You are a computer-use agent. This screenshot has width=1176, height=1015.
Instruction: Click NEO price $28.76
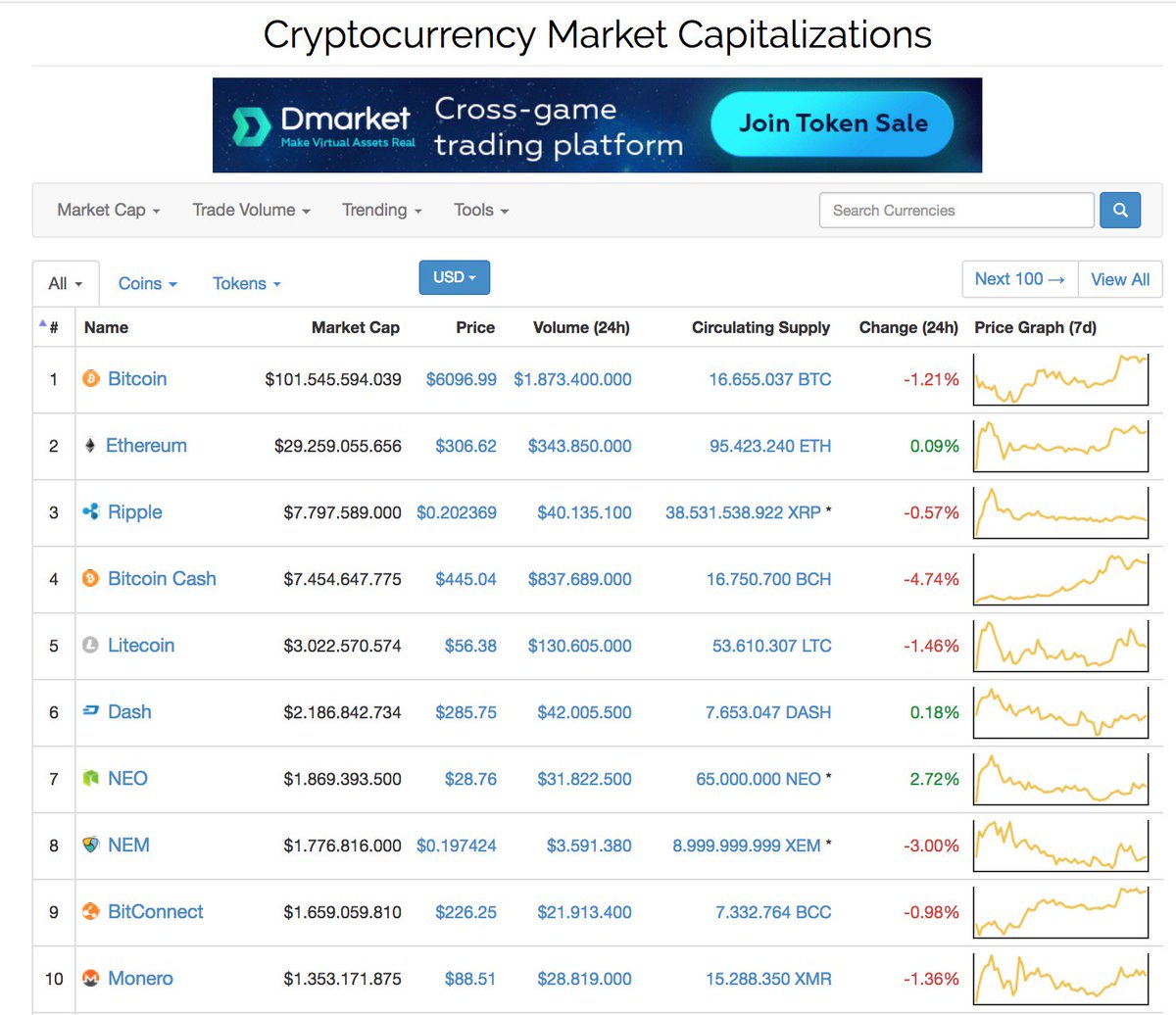[470, 779]
